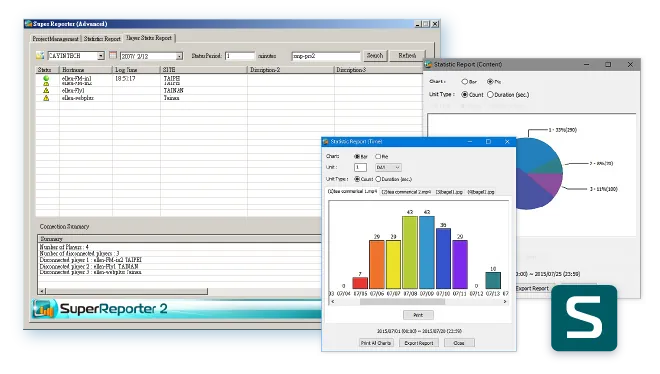Click the Status column header

(x=47, y=70)
